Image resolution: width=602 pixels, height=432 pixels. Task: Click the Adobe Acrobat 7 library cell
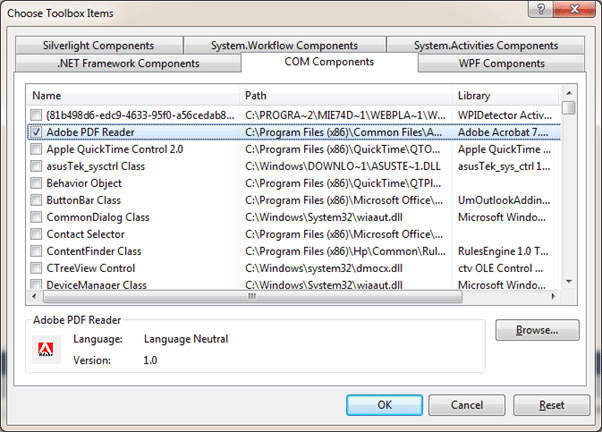(503, 132)
